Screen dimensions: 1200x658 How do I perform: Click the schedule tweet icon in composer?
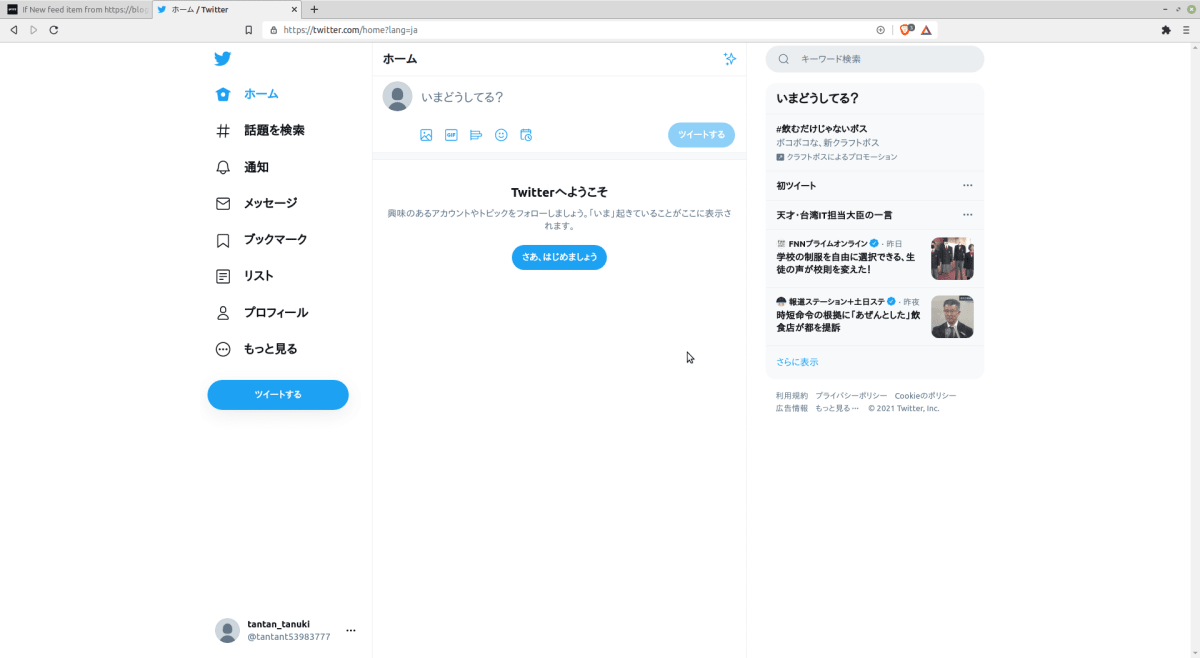(526, 135)
